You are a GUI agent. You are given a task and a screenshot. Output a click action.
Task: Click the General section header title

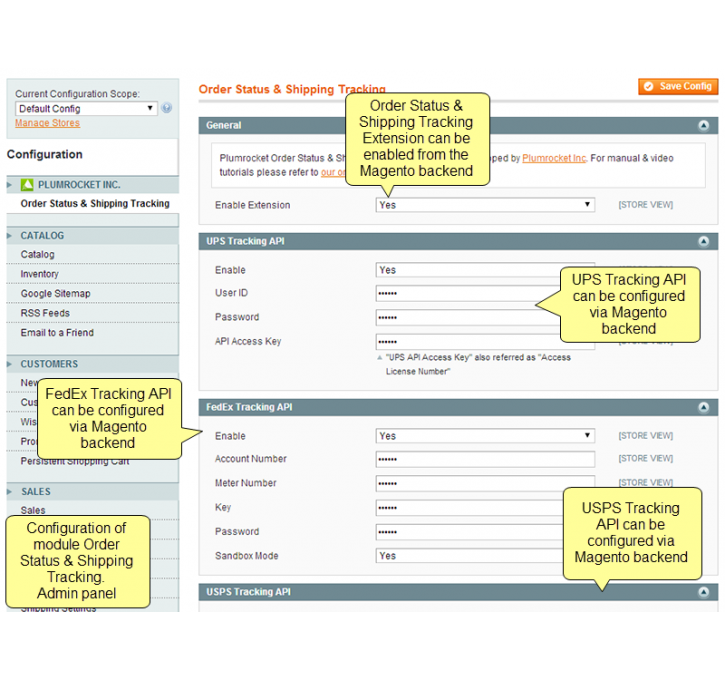pyautogui.click(x=223, y=125)
